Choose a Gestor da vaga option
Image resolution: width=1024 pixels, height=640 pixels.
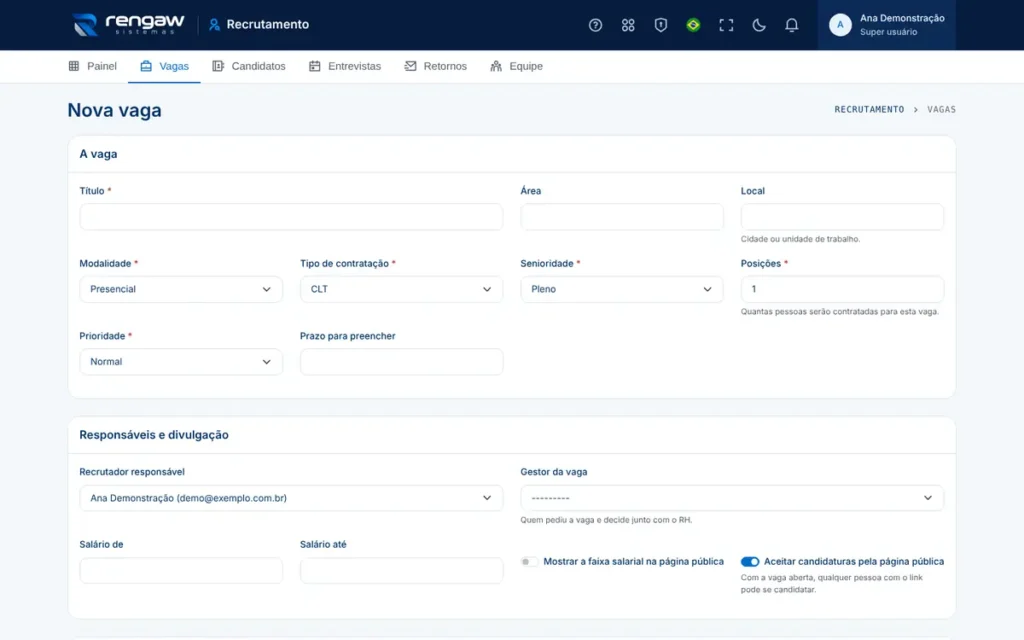(x=732, y=498)
